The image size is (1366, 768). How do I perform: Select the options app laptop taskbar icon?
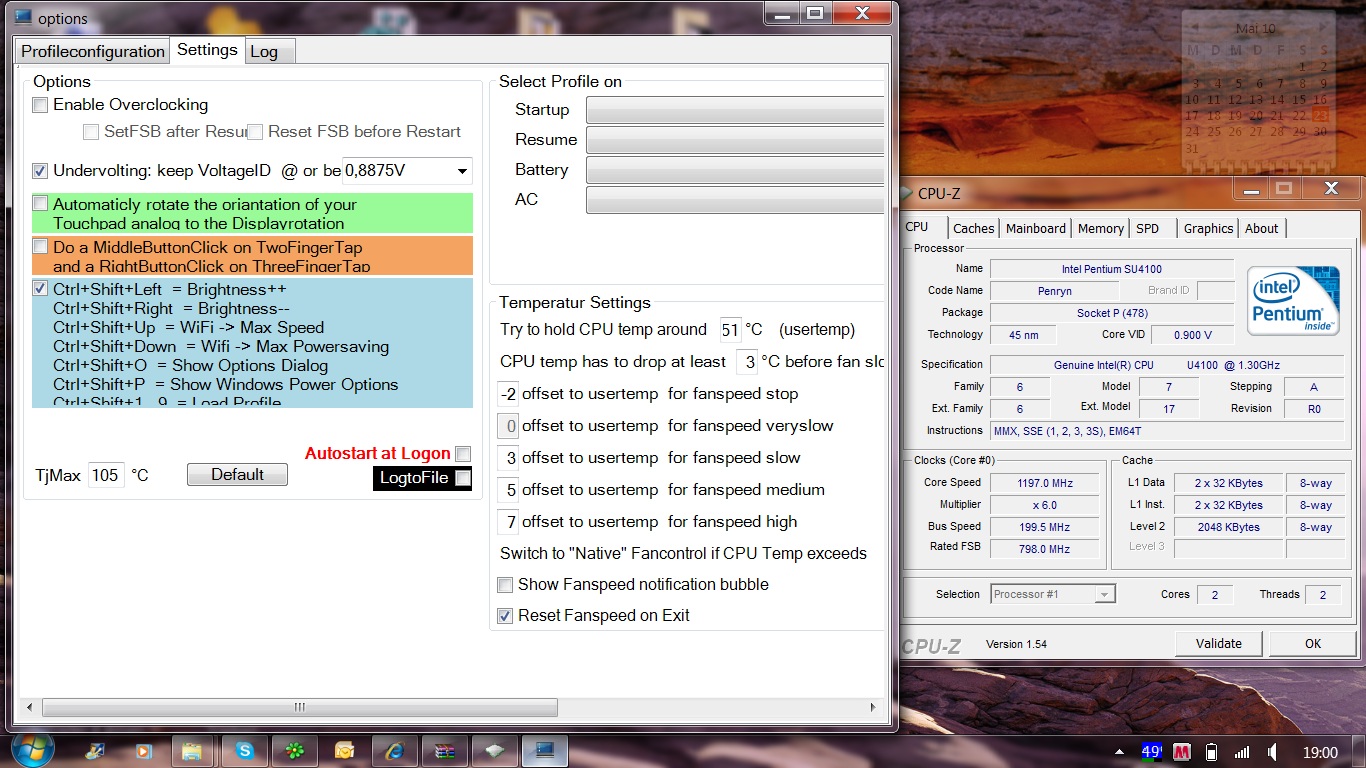point(545,751)
